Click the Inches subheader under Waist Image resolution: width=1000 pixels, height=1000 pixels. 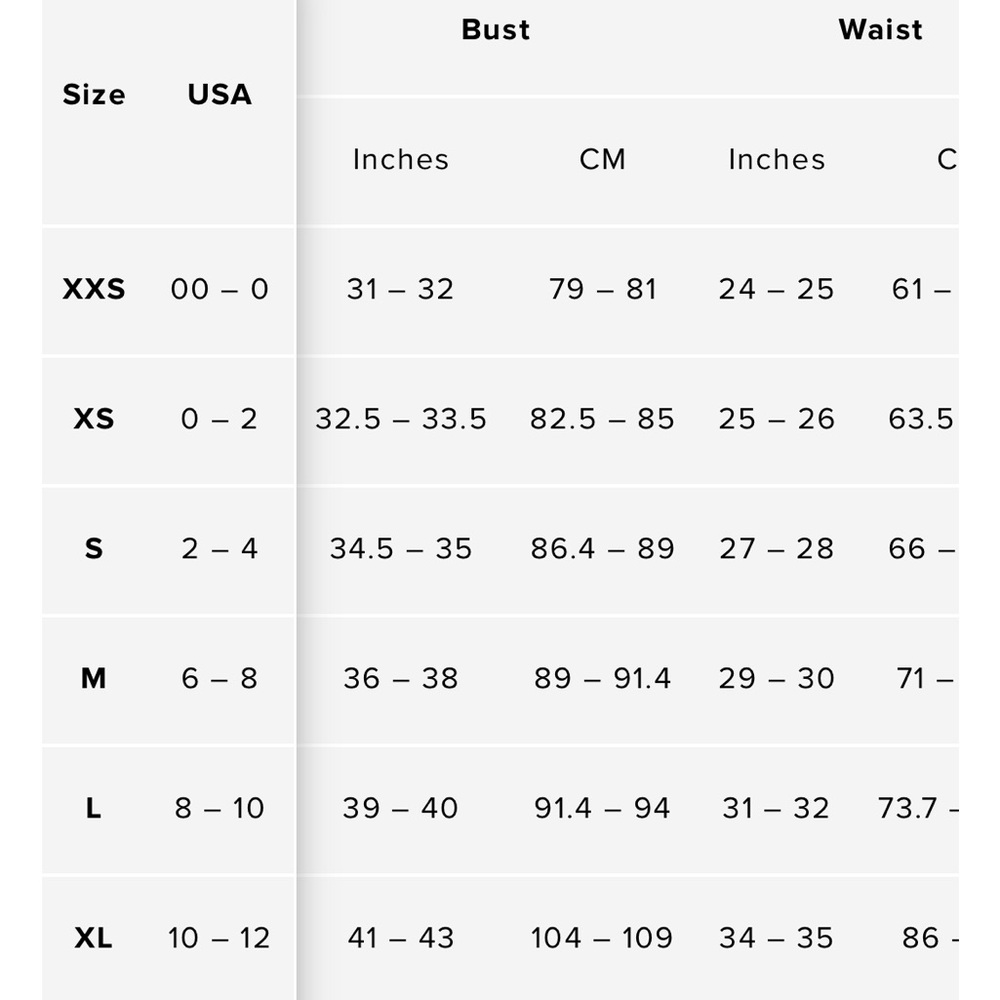[777, 160]
